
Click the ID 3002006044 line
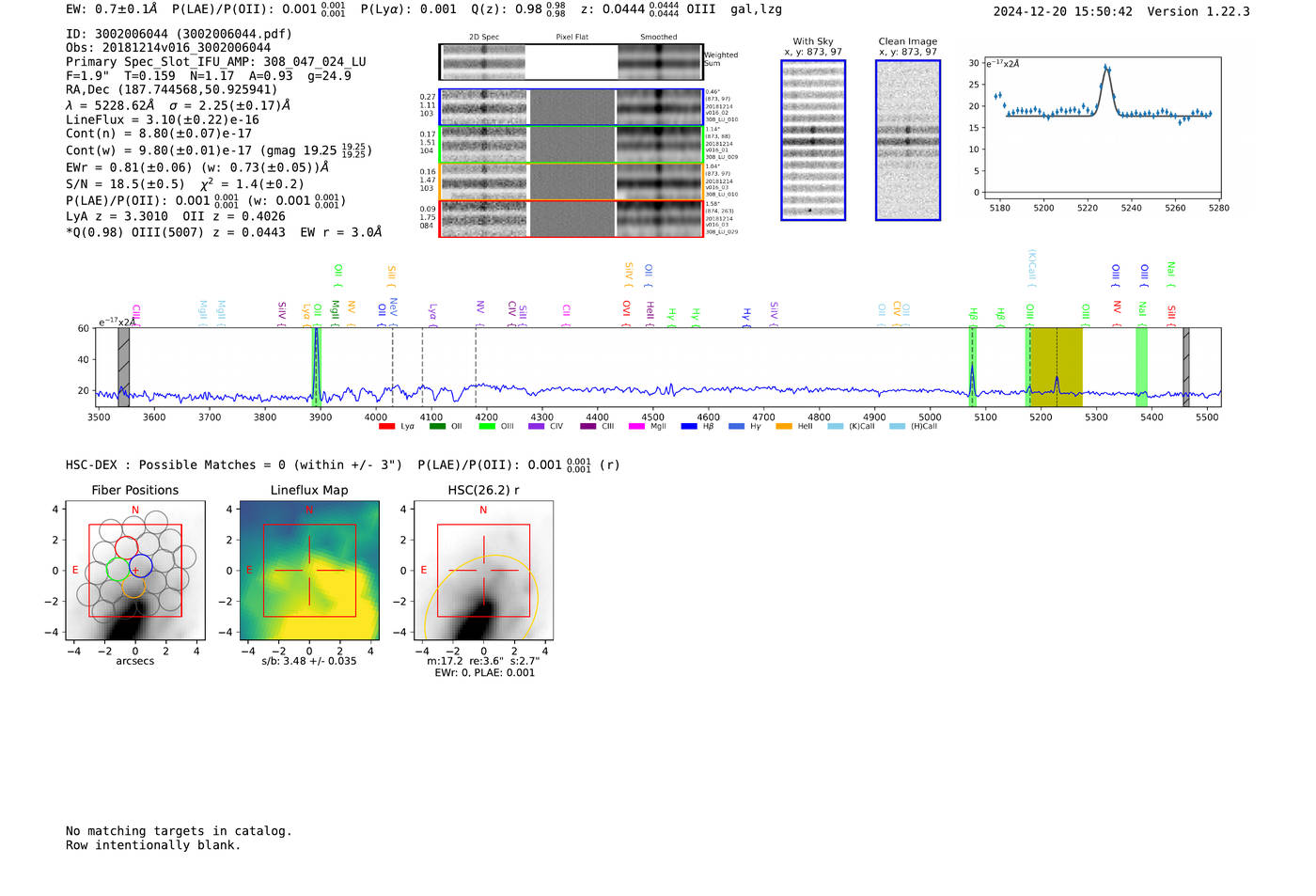point(179,34)
